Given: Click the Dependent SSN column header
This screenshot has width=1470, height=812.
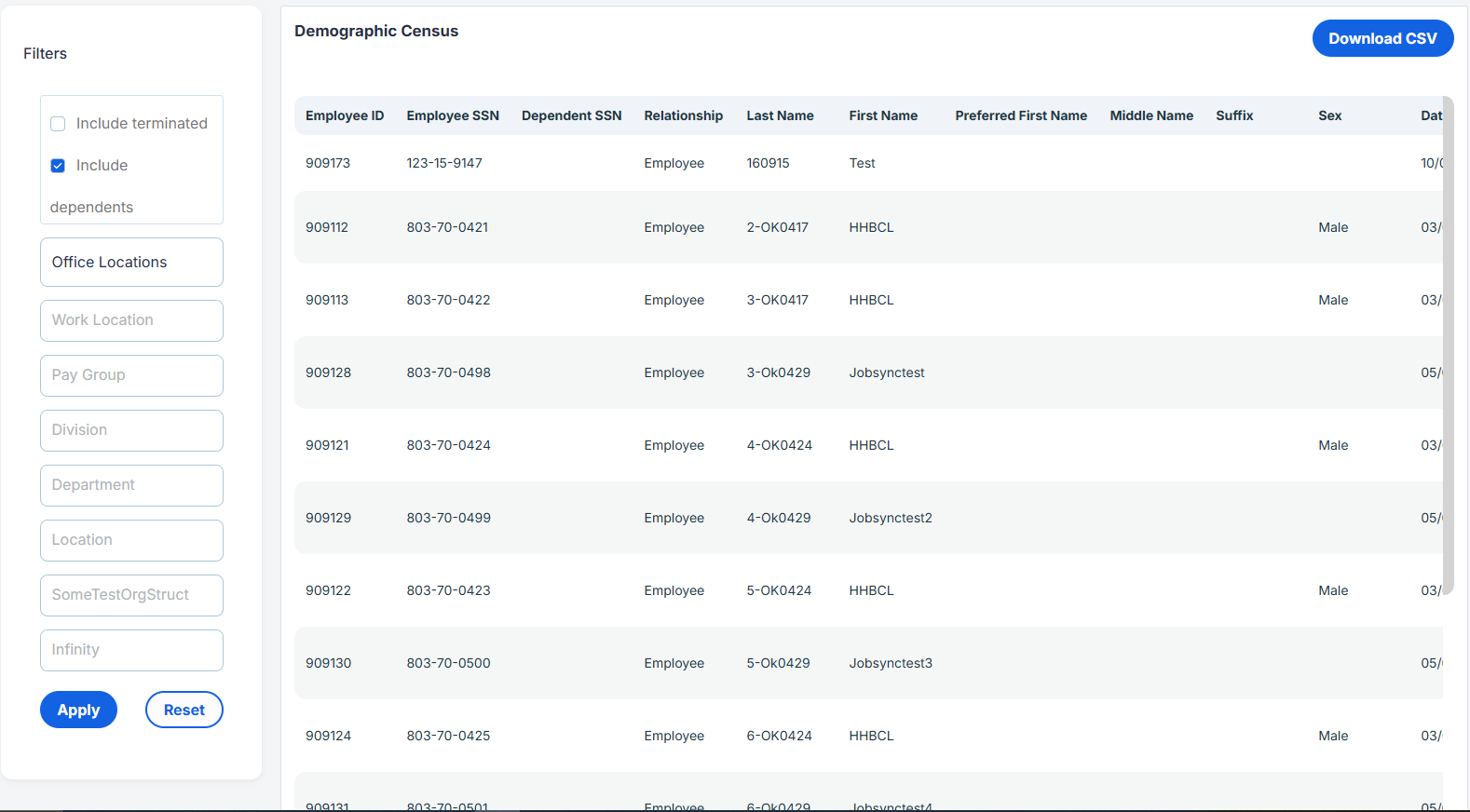Looking at the screenshot, I should pyautogui.click(x=572, y=115).
